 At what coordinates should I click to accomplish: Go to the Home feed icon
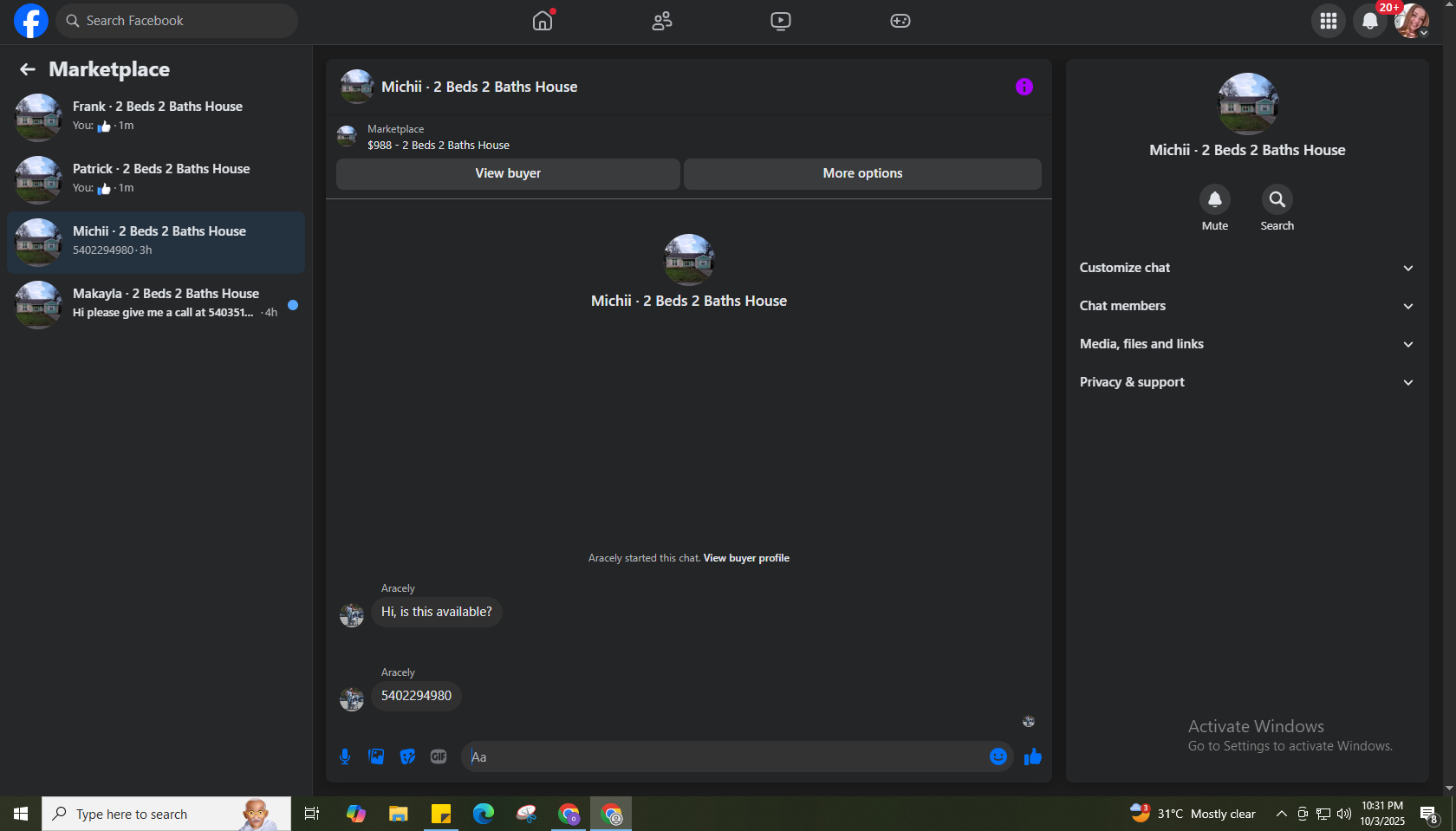543,21
